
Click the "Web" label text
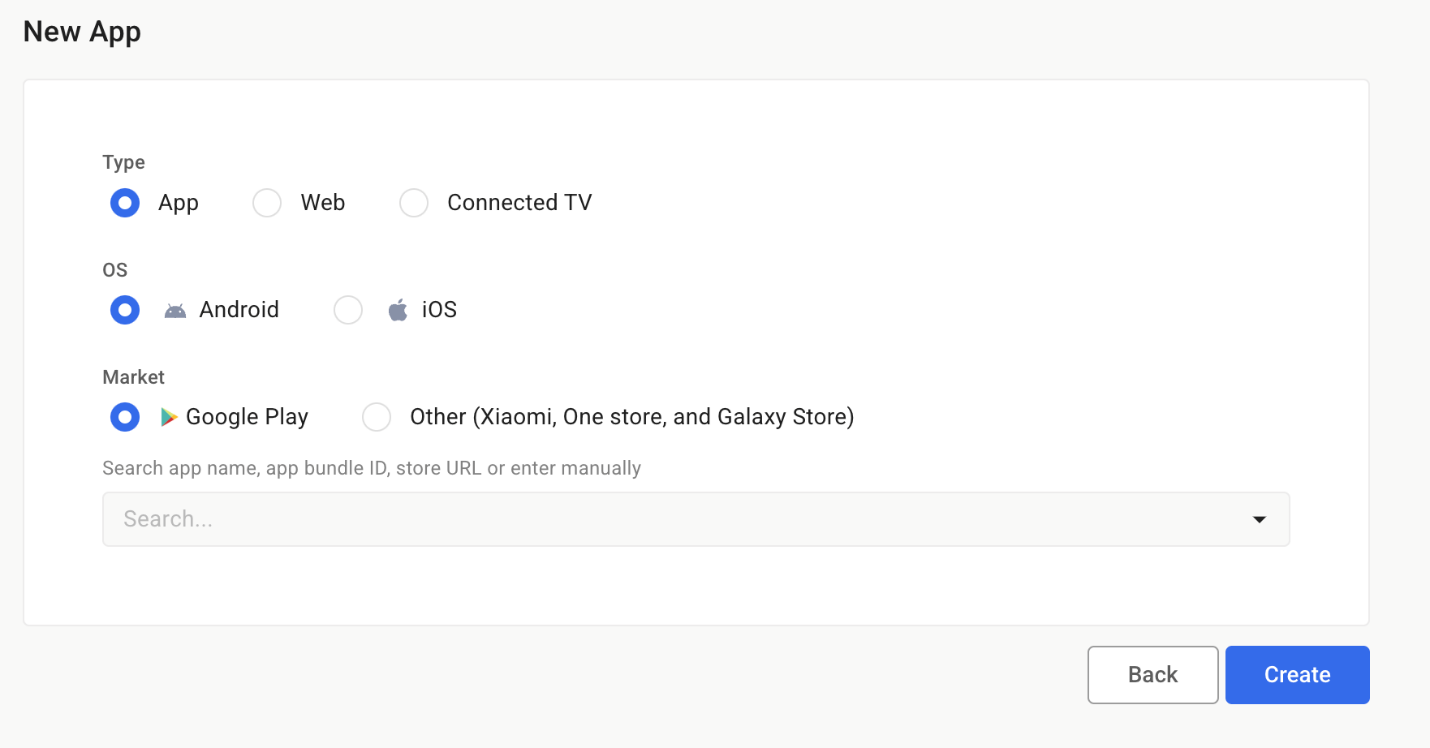click(x=323, y=203)
